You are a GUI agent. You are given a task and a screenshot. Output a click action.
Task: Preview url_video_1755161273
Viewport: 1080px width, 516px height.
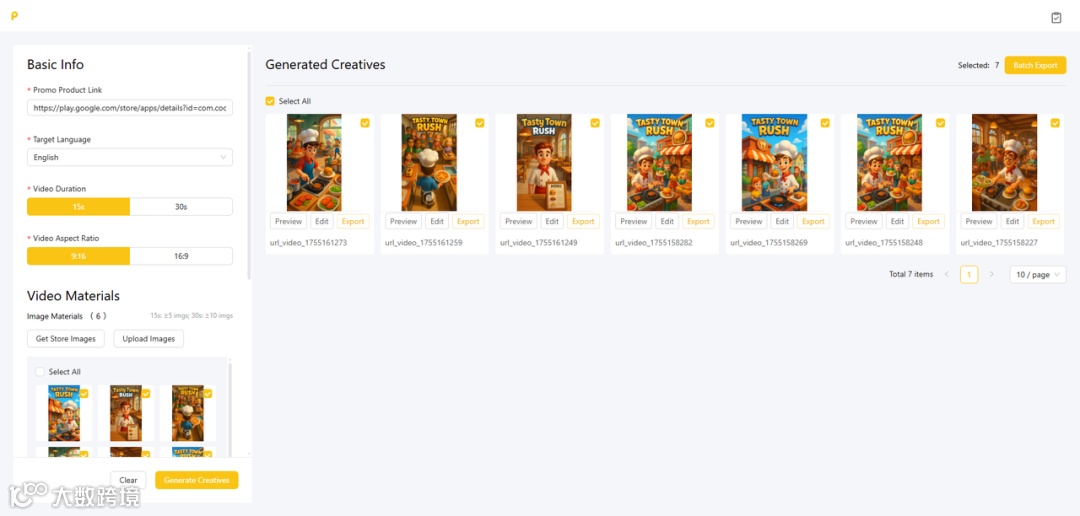tap(289, 221)
